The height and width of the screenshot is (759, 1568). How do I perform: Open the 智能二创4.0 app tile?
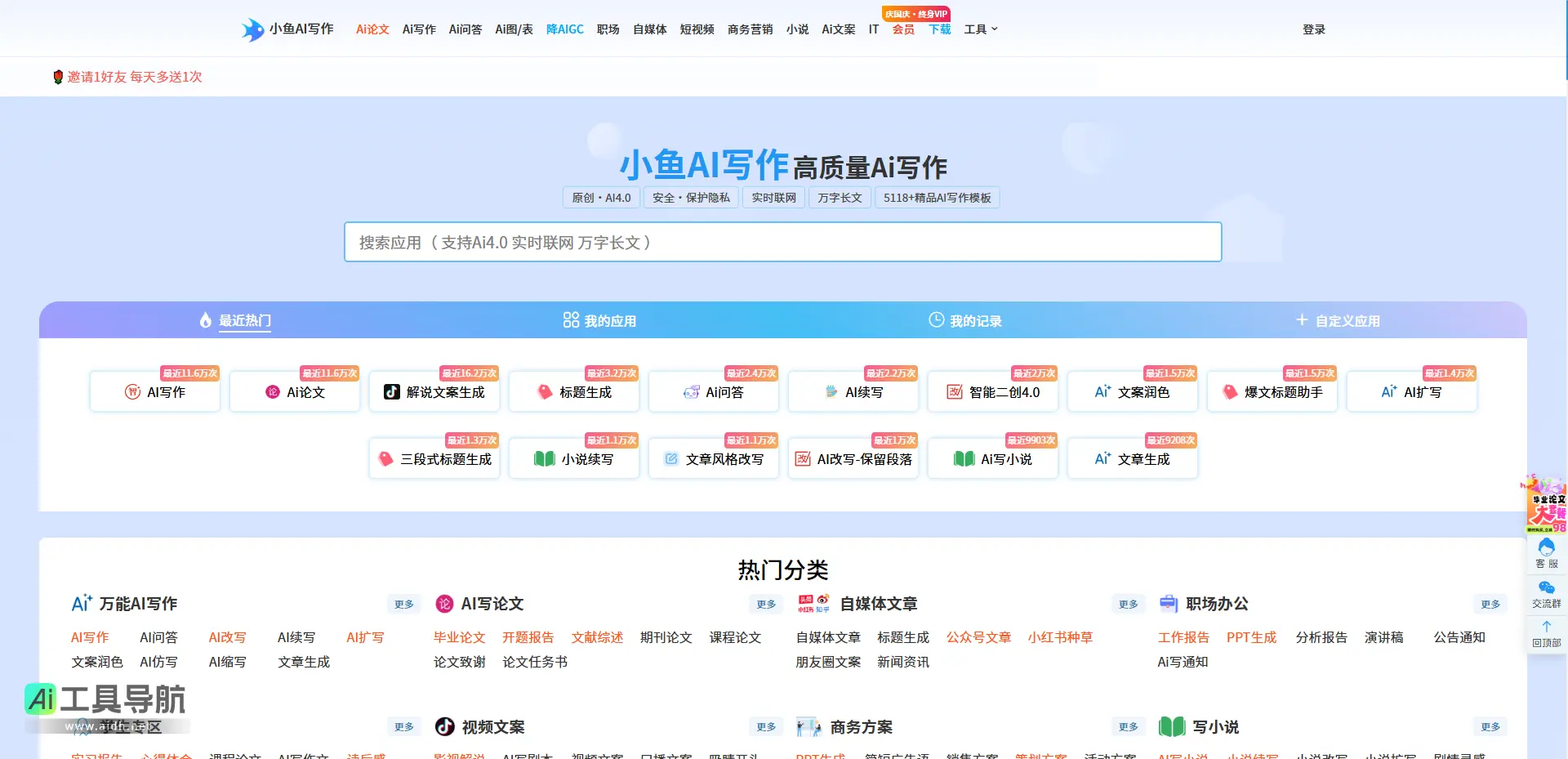pyautogui.click(x=993, y=392)
